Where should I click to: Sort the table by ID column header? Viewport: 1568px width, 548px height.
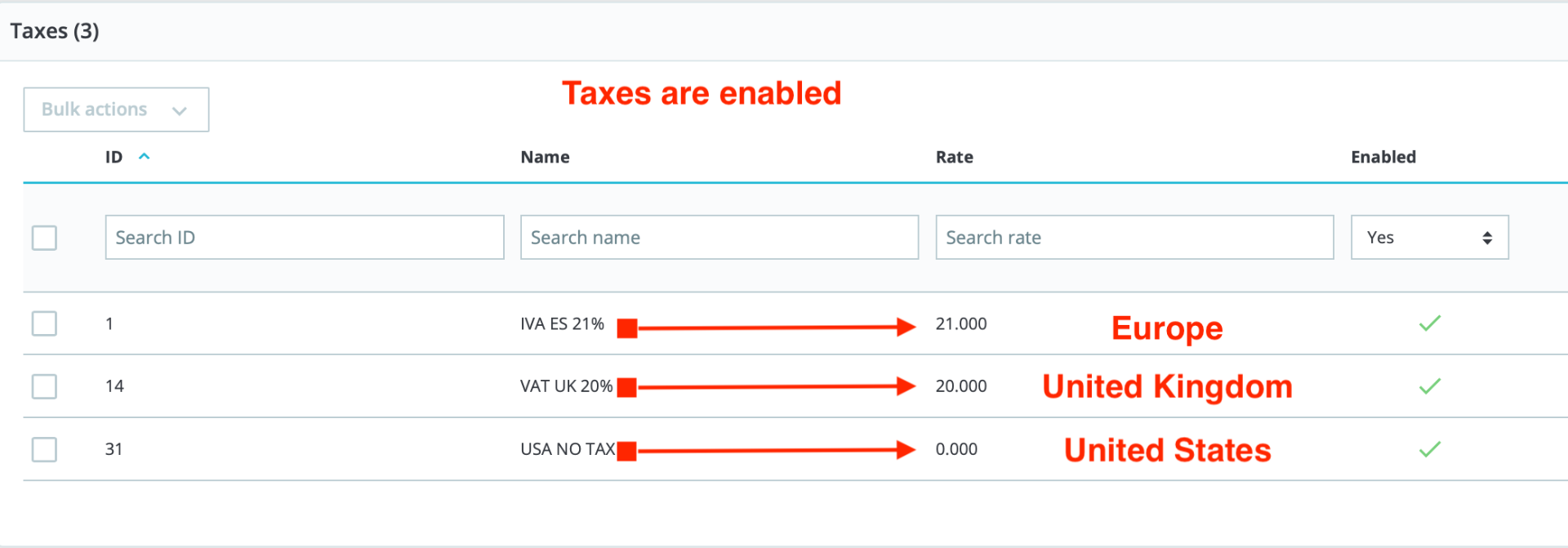coord(114,157)
